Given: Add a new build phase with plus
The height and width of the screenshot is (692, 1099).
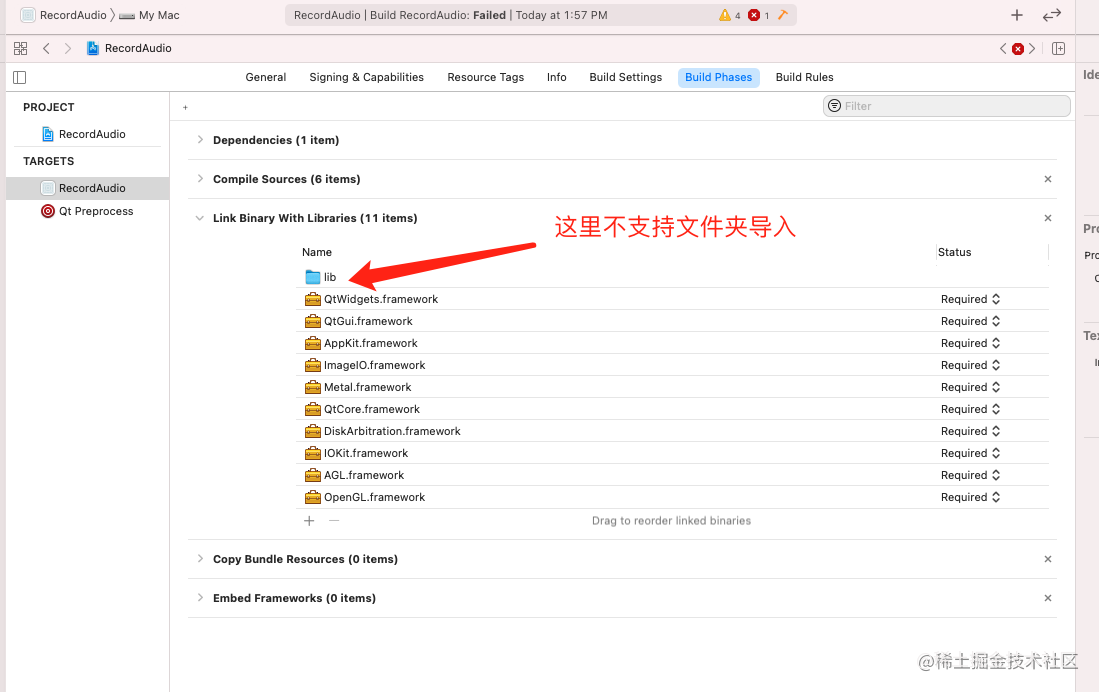Looking at the screenshot, I should 185,107.
